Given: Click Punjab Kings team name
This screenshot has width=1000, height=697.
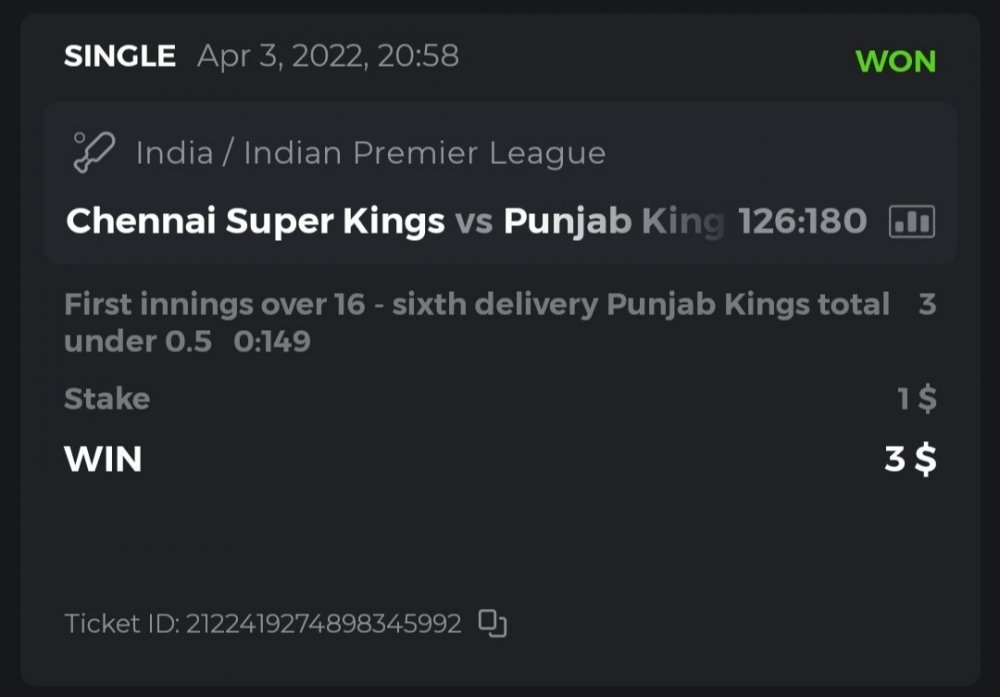Looking at the screenshot, I should [612, 221].
